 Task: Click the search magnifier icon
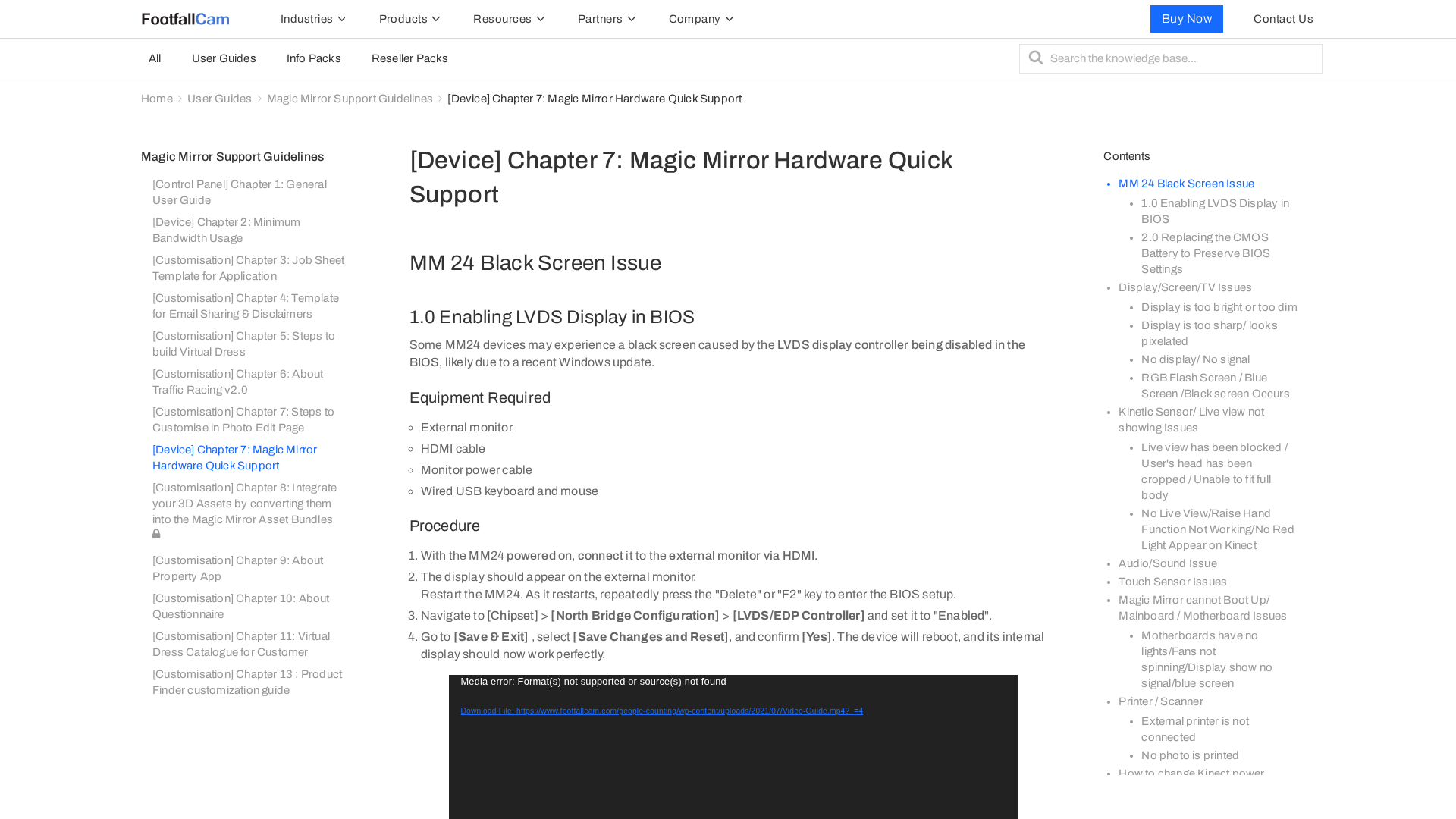pyautogui.click(x=1035, y=58)
